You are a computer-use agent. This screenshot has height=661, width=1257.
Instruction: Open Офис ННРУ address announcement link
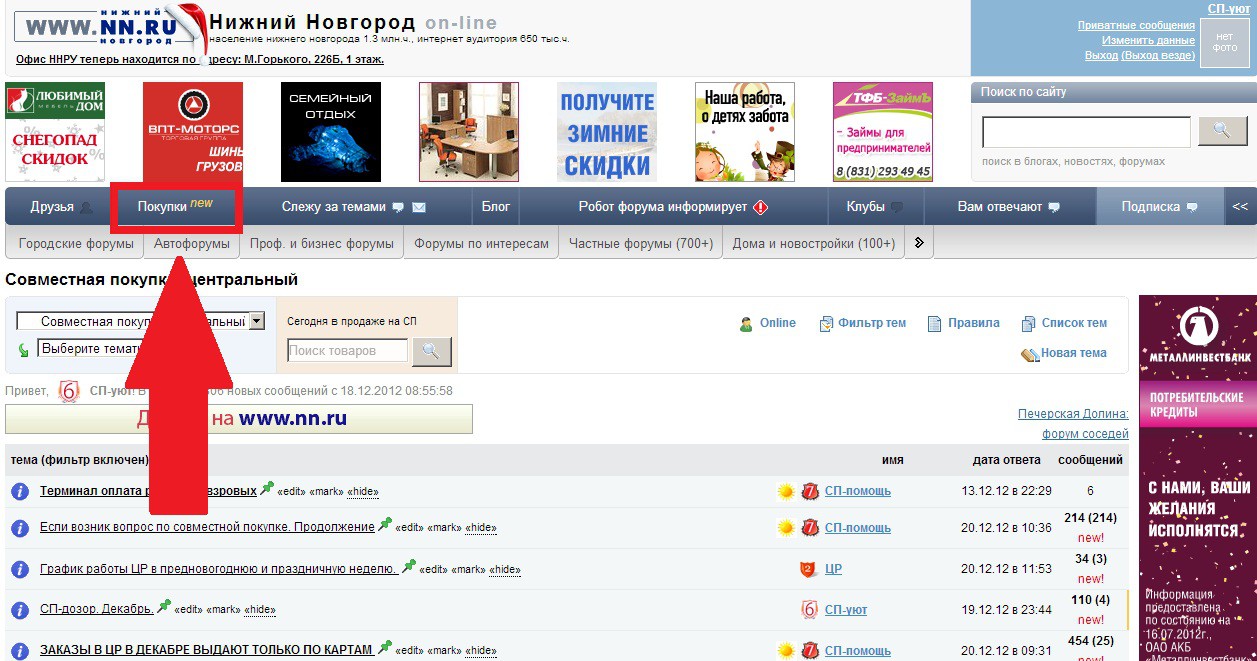[200, 59]
